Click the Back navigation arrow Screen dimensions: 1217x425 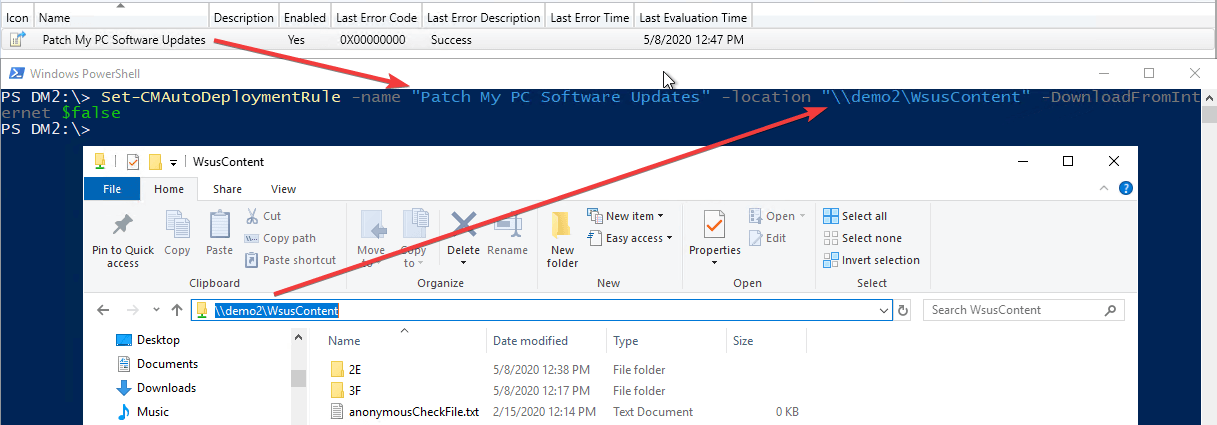(x=104, y=310)
